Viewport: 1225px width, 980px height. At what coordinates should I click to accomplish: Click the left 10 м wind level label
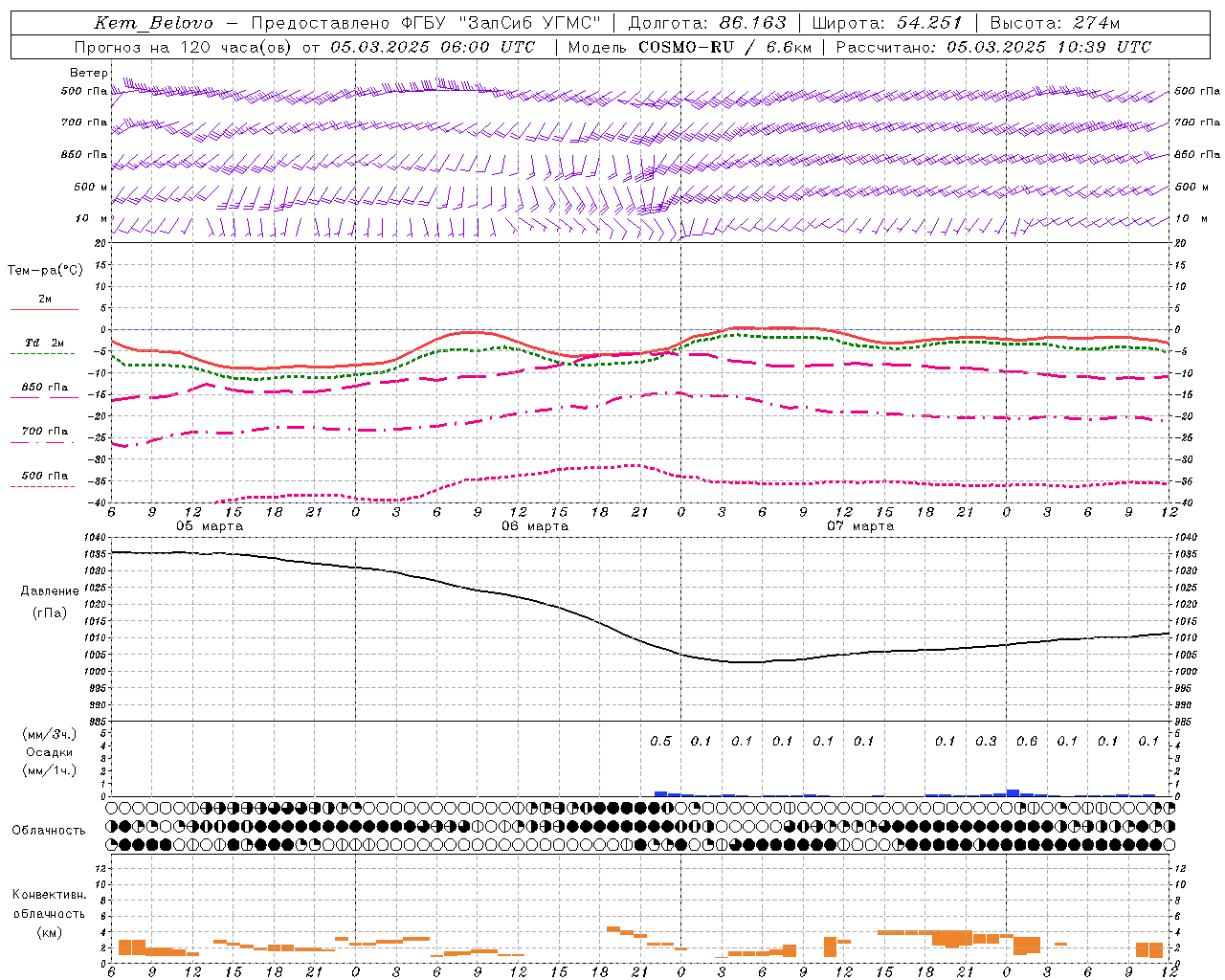click(x=91, y=218)
